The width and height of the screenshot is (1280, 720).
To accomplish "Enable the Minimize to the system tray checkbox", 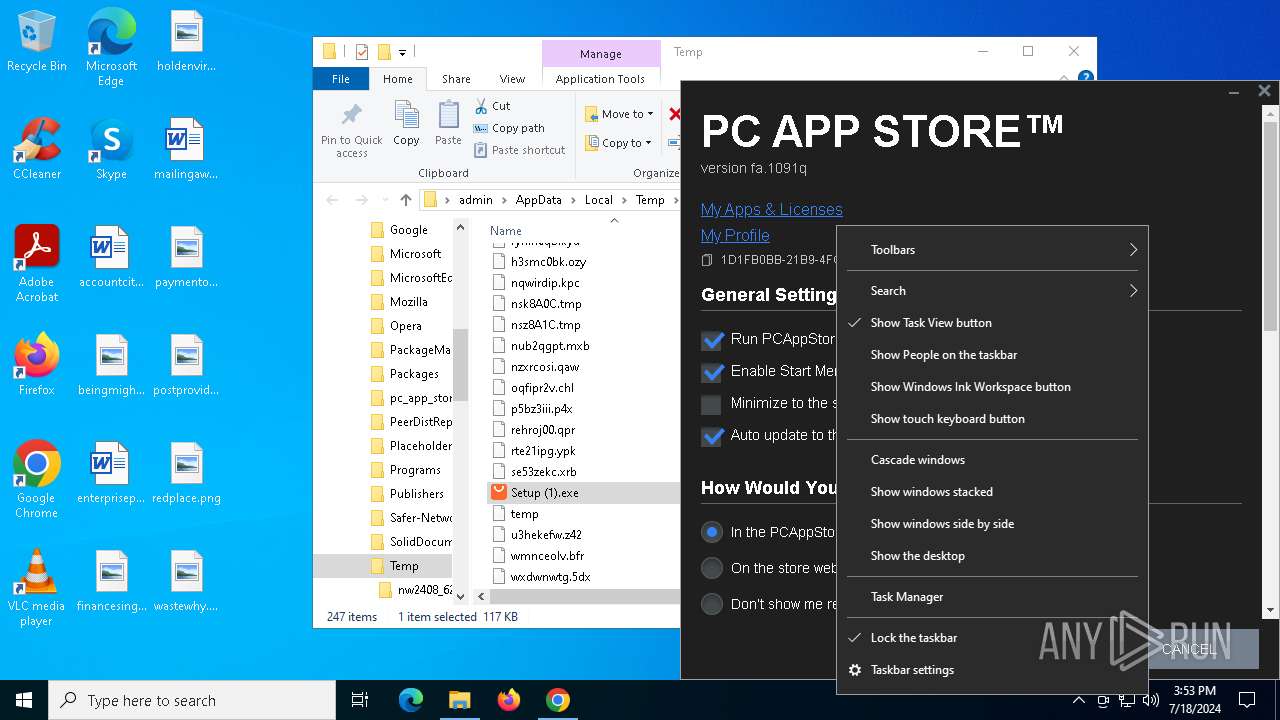I will [x=711, y=404].
